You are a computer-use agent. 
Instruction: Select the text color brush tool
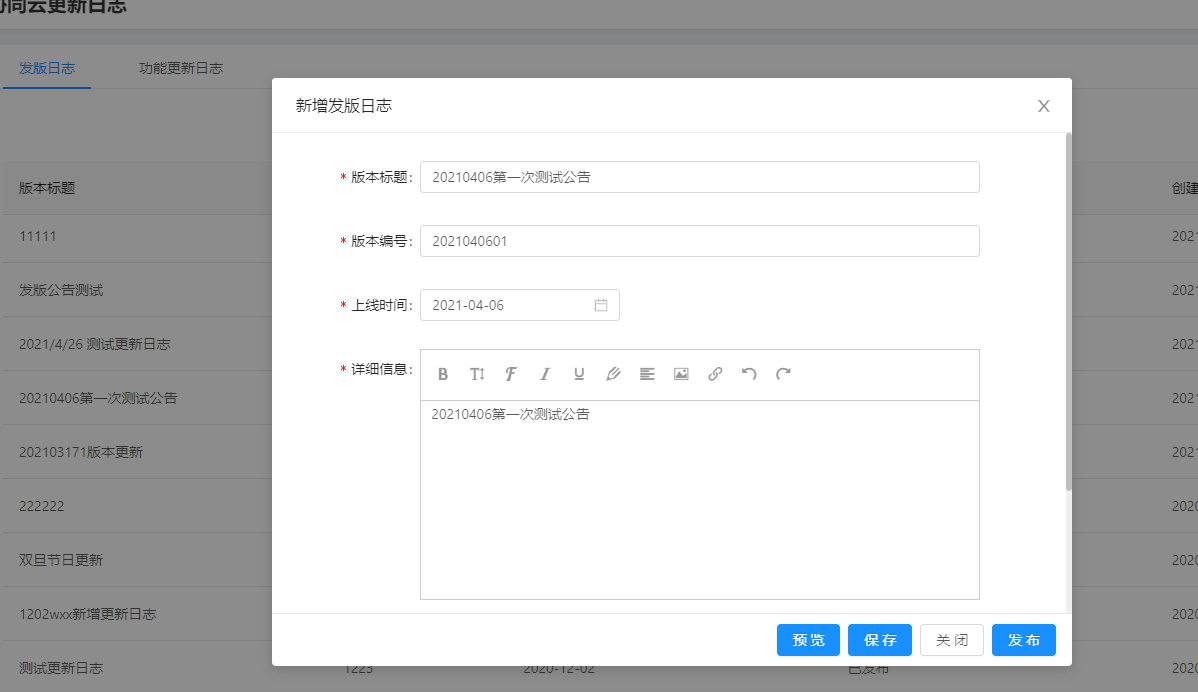click(613, 373)
